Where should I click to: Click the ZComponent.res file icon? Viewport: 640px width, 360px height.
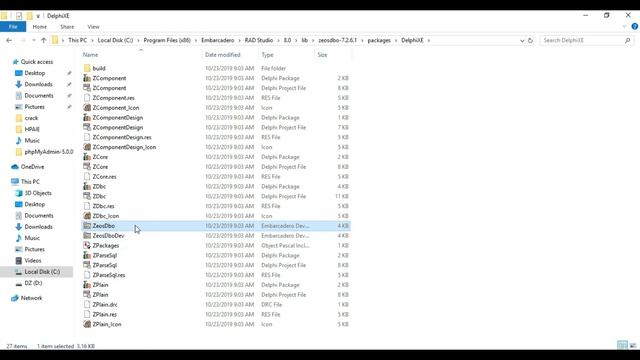tap(87, 98)
